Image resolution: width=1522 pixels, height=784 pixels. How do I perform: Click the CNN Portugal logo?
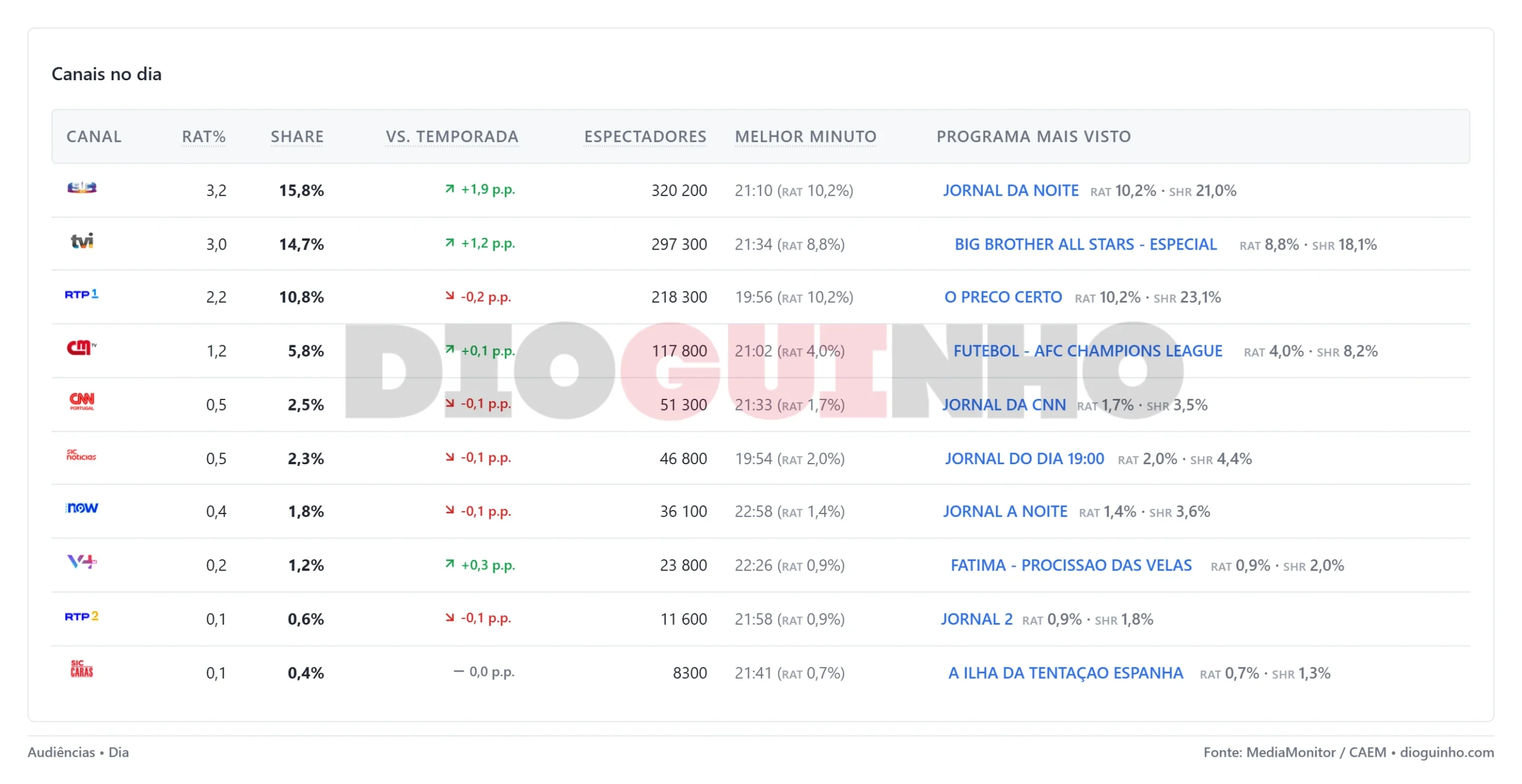(81, 401)
